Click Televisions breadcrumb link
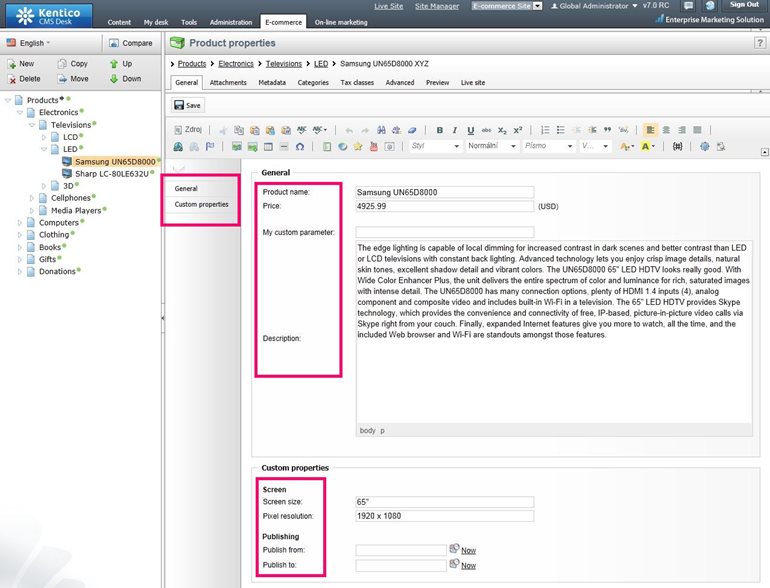 [x=284, y=64]
